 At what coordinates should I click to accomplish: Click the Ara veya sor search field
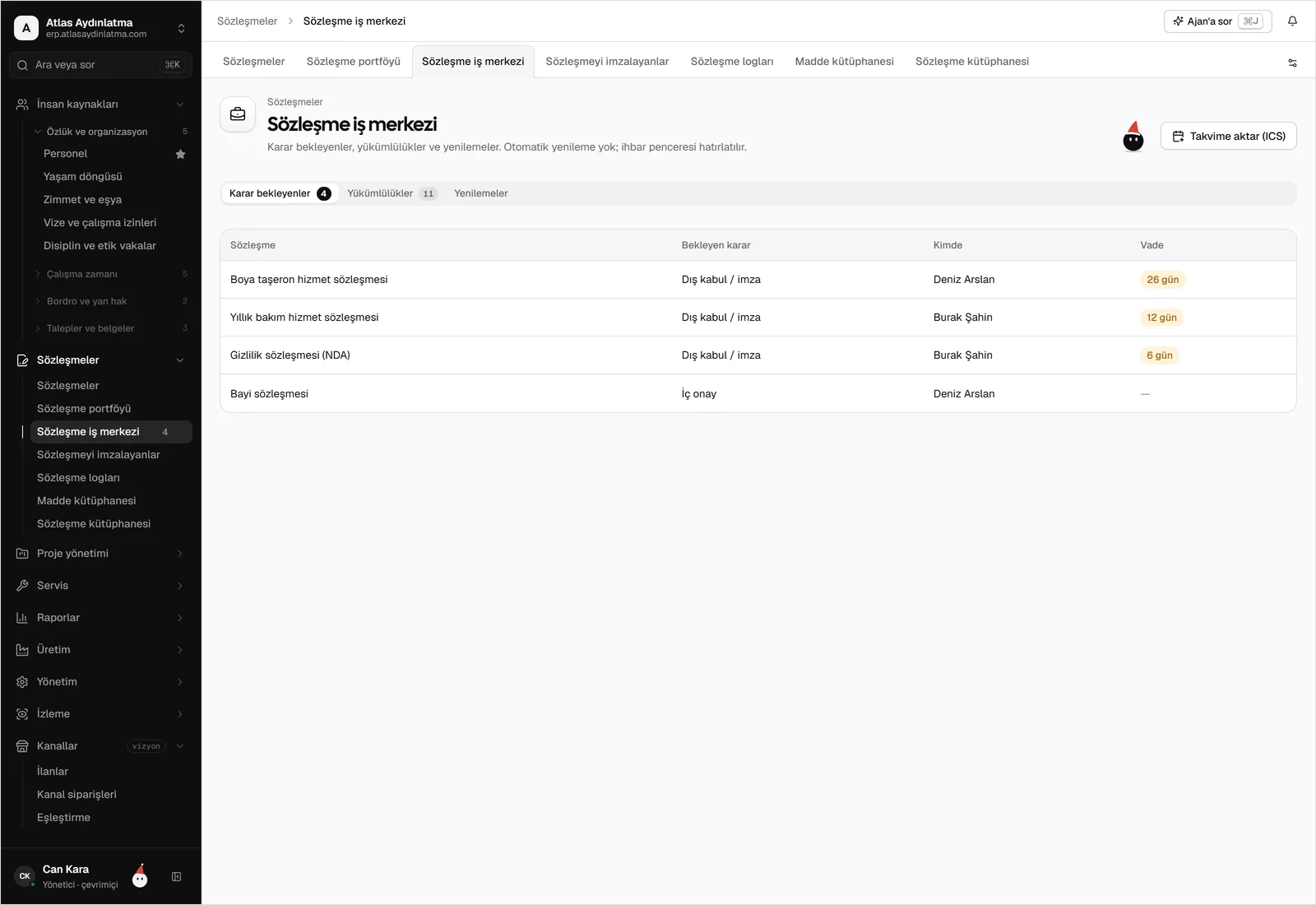(100, 65)
